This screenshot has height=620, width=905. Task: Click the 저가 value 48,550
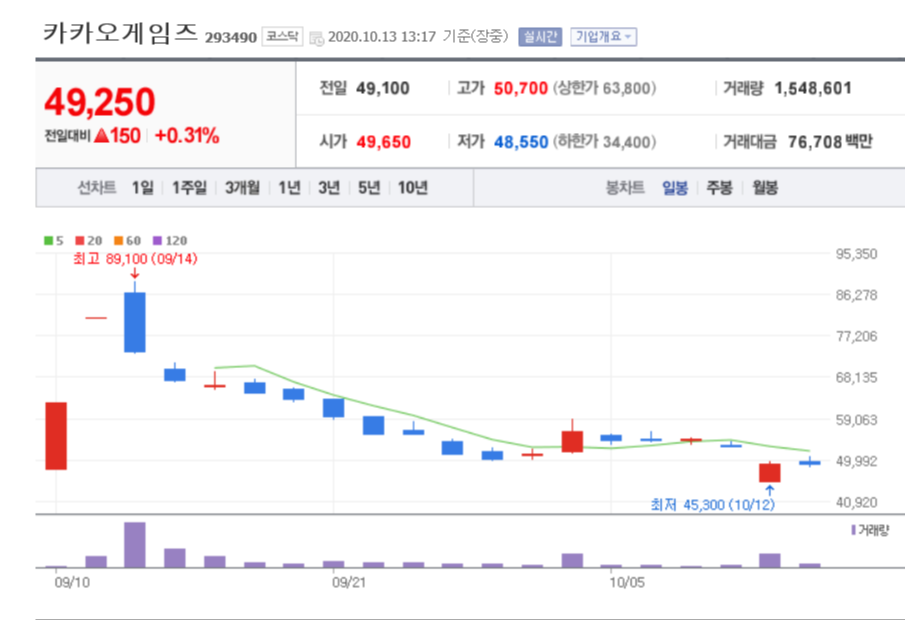[x=521, y=142]
